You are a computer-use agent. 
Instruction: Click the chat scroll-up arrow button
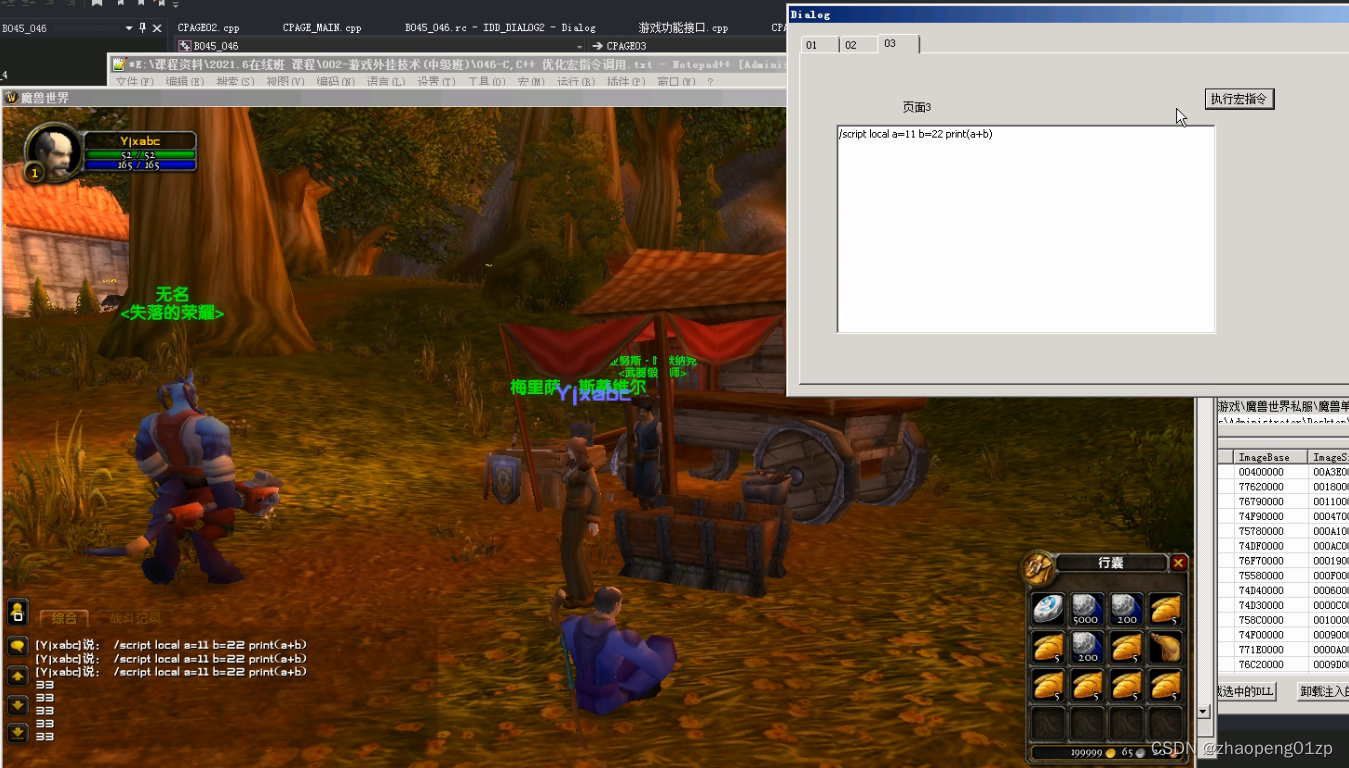(x=17, y=676)
